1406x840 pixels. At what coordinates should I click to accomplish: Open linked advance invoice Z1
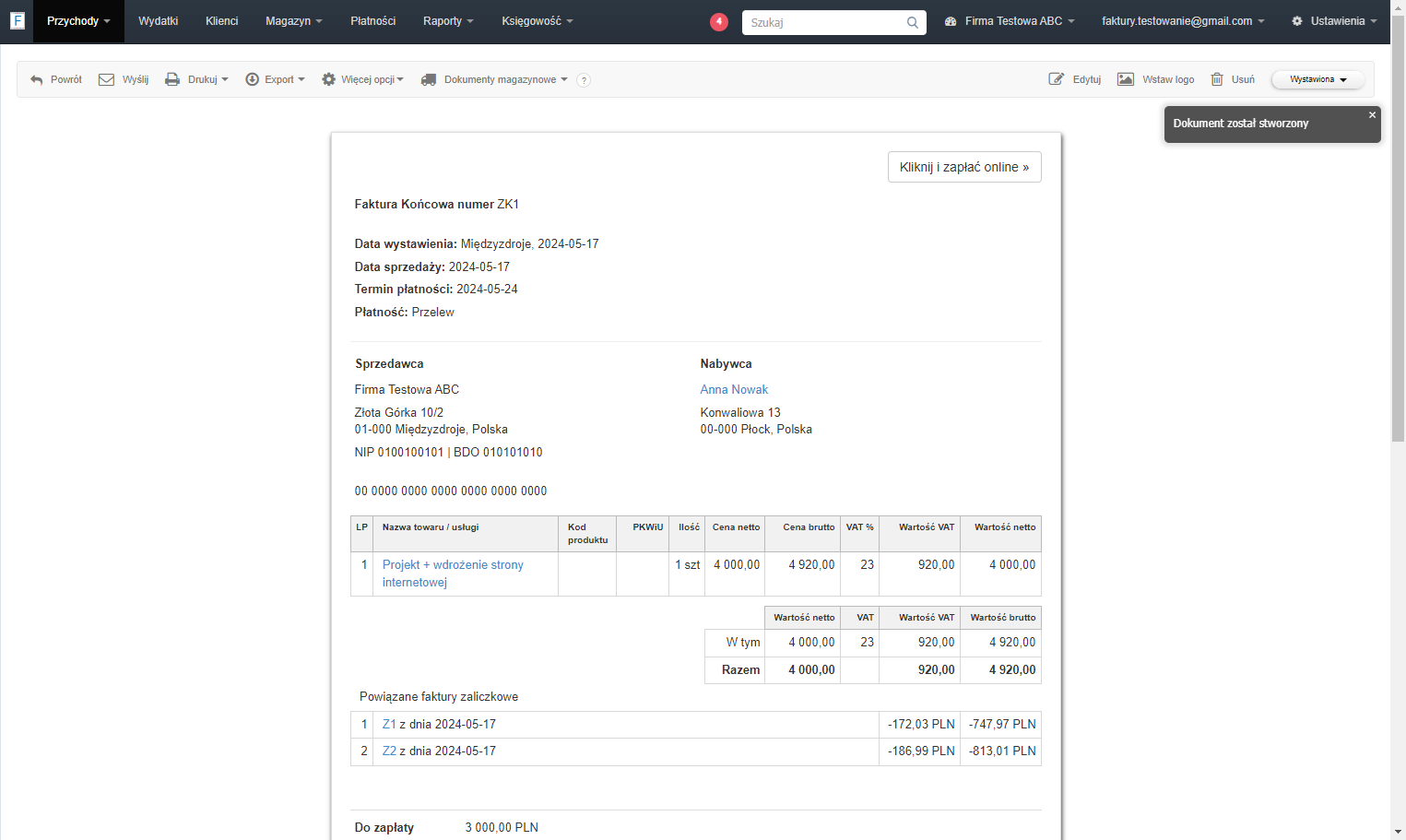(389, 725)
